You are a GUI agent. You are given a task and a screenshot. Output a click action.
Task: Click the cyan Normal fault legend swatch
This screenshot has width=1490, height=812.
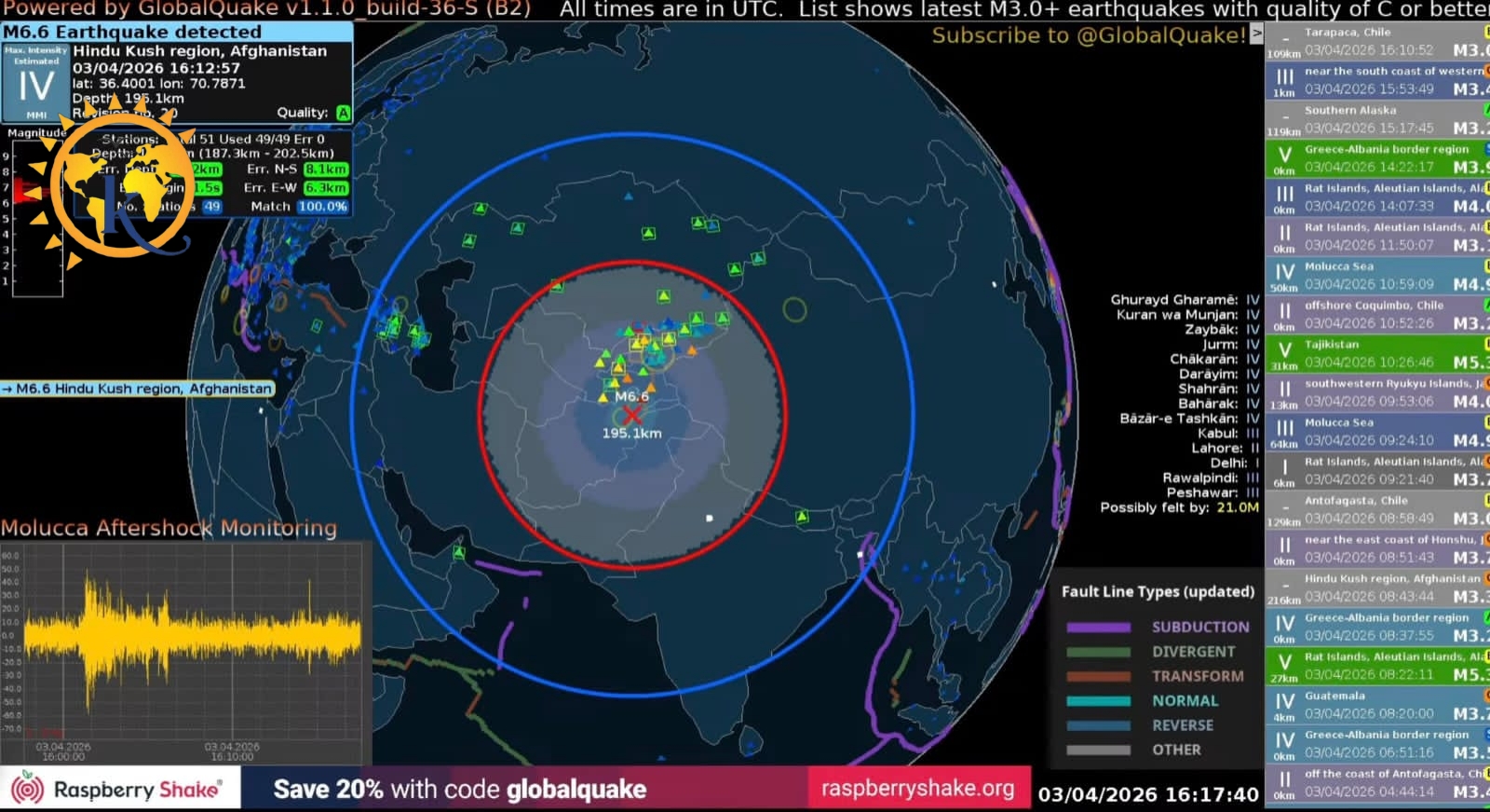click(1098, 701)
